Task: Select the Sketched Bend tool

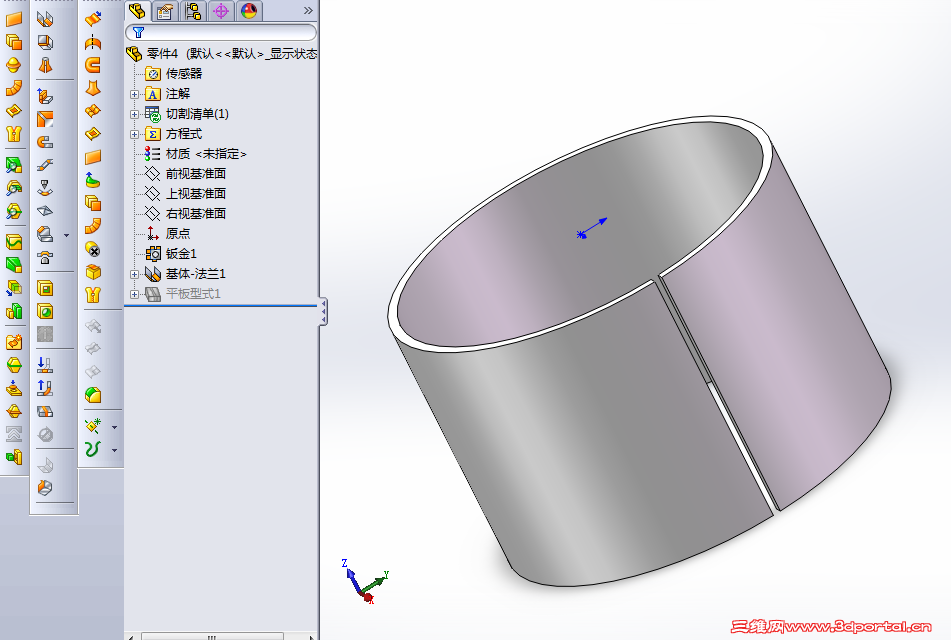Action: point(45,188)
